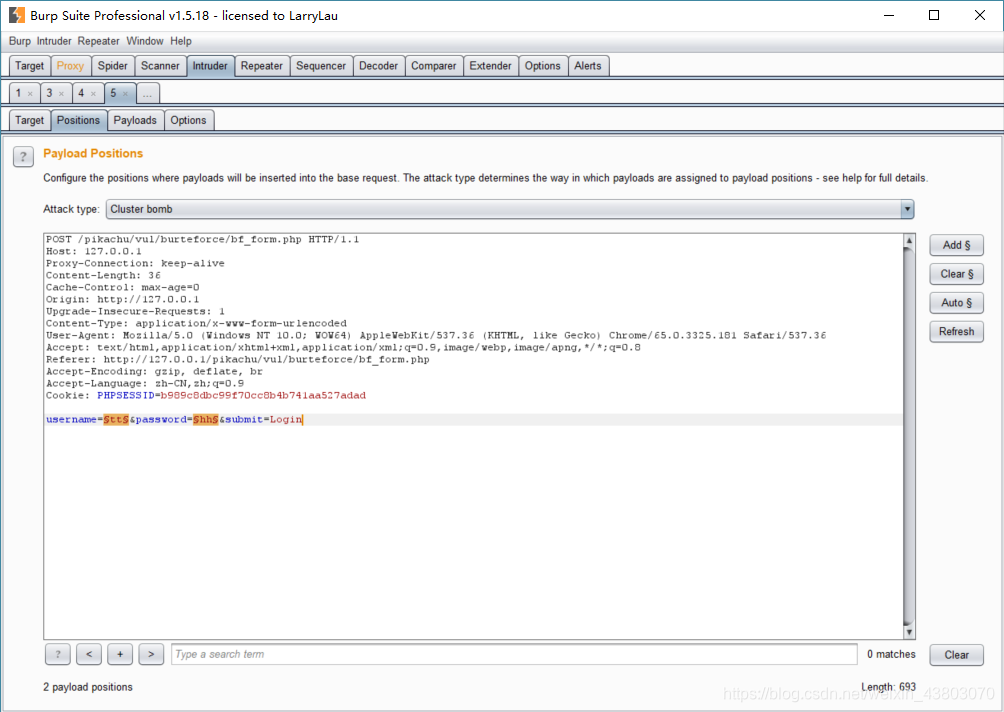Switch to the Spider tab

point(113,66)
